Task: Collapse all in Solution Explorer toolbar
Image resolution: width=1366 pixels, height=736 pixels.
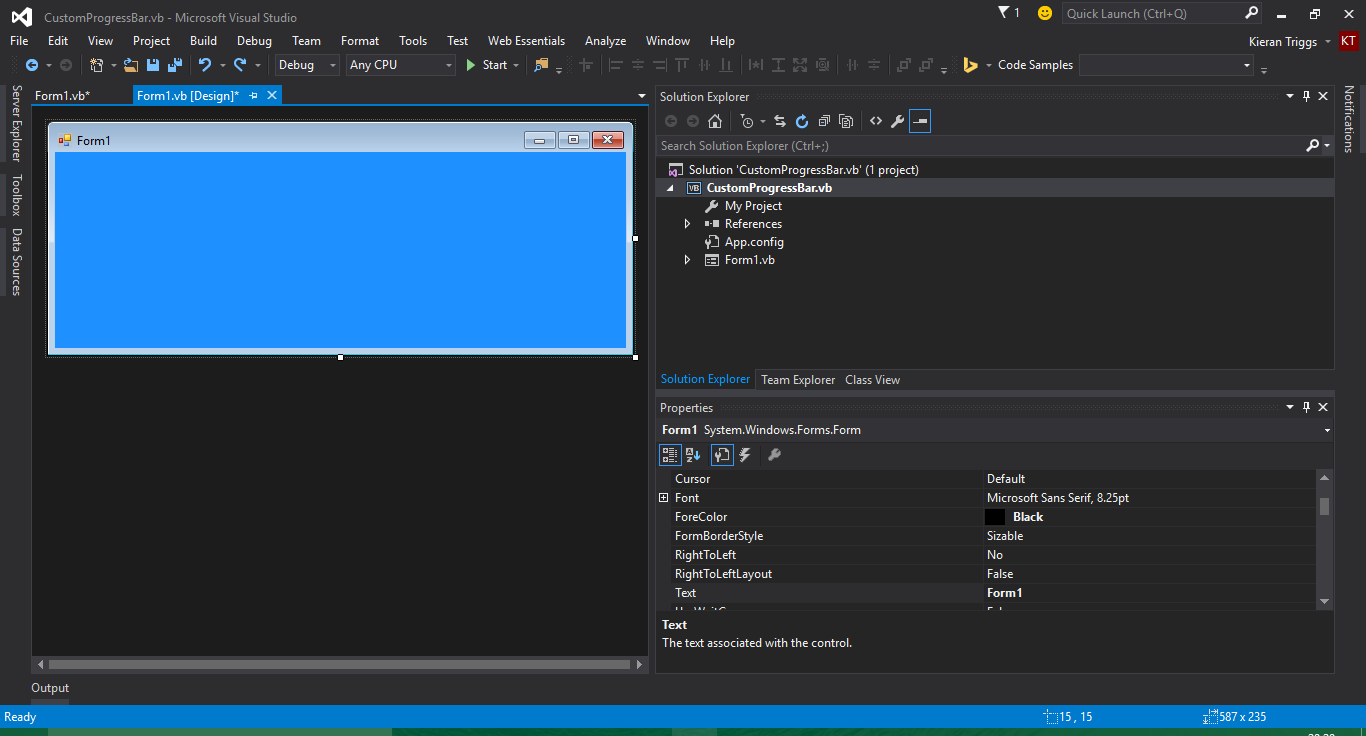Action: coord(824,121)
